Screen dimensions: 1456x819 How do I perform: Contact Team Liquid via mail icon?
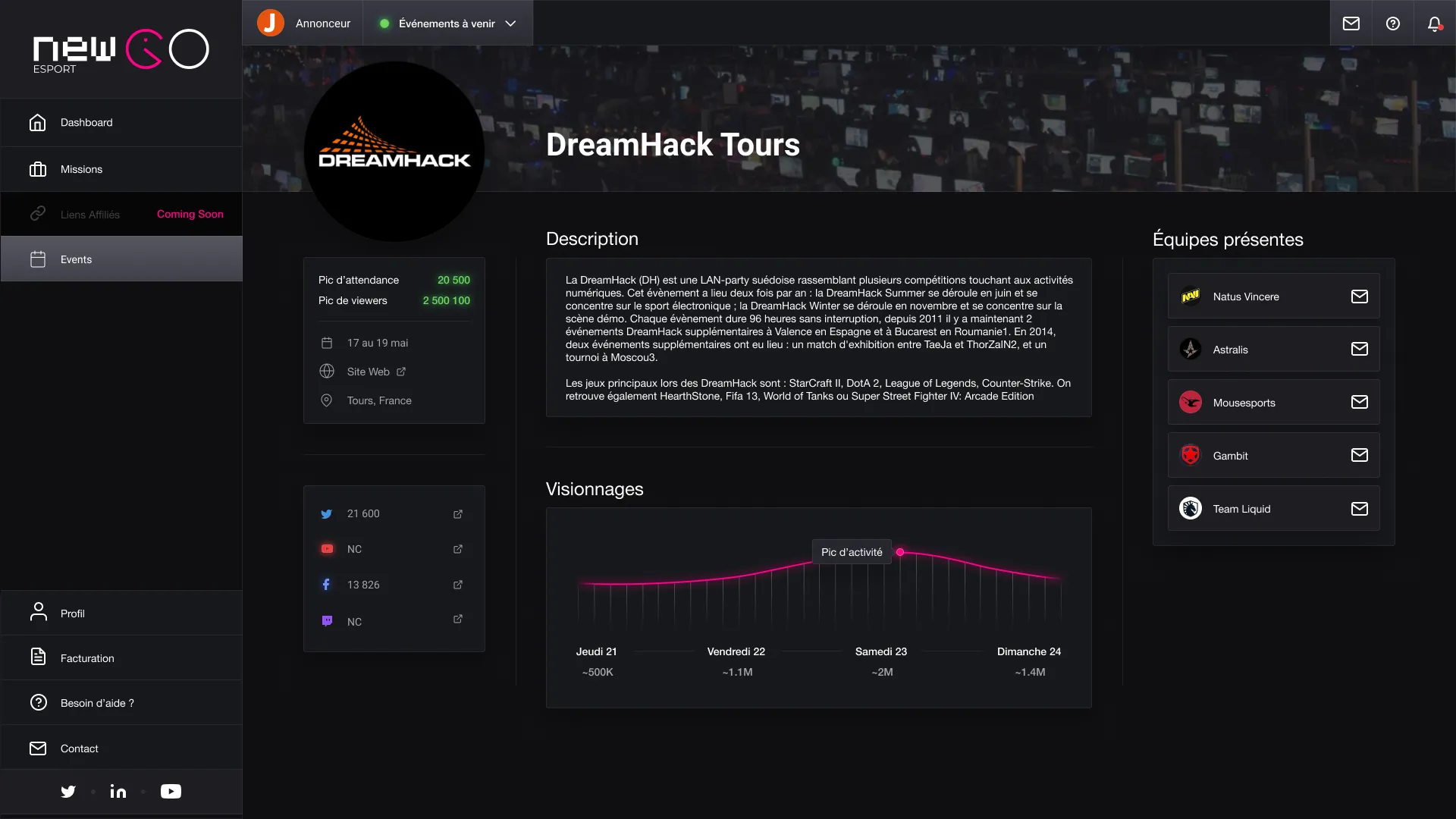point(1360,509)
